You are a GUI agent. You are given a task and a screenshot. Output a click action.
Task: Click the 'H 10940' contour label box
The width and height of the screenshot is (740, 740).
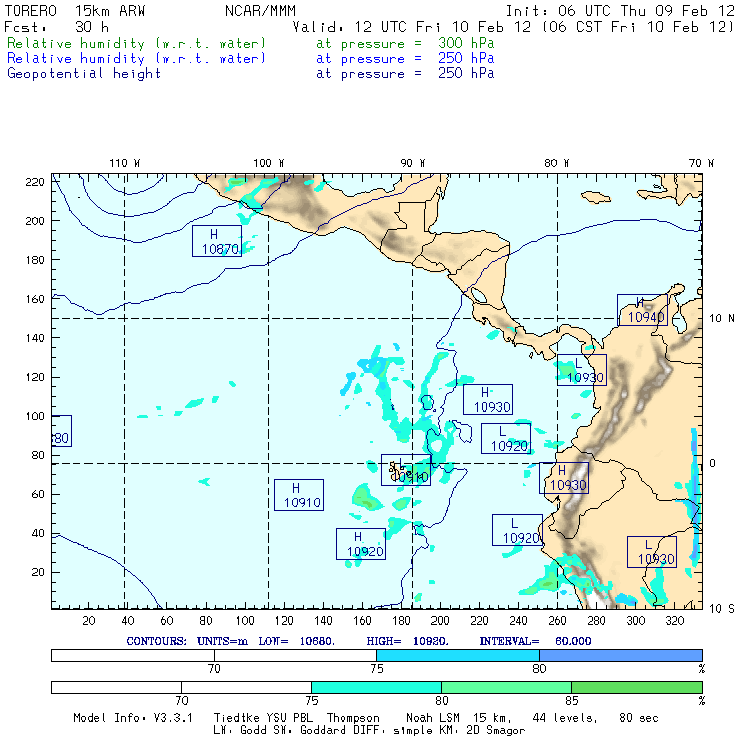tap(643, 310)
